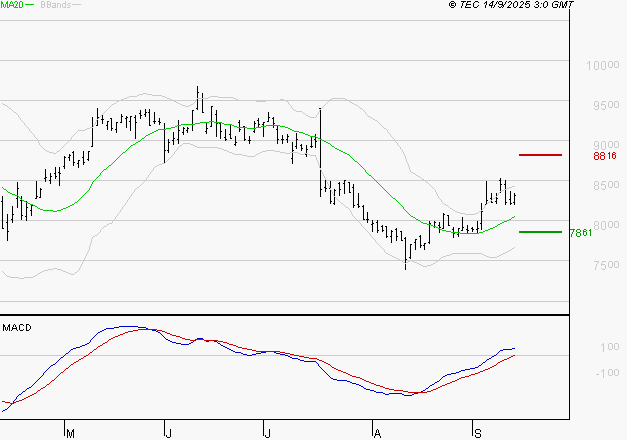Viewport: 627px width, 440px height.
Task: Click the green 7861 support line
Action: tap(540, 232)
